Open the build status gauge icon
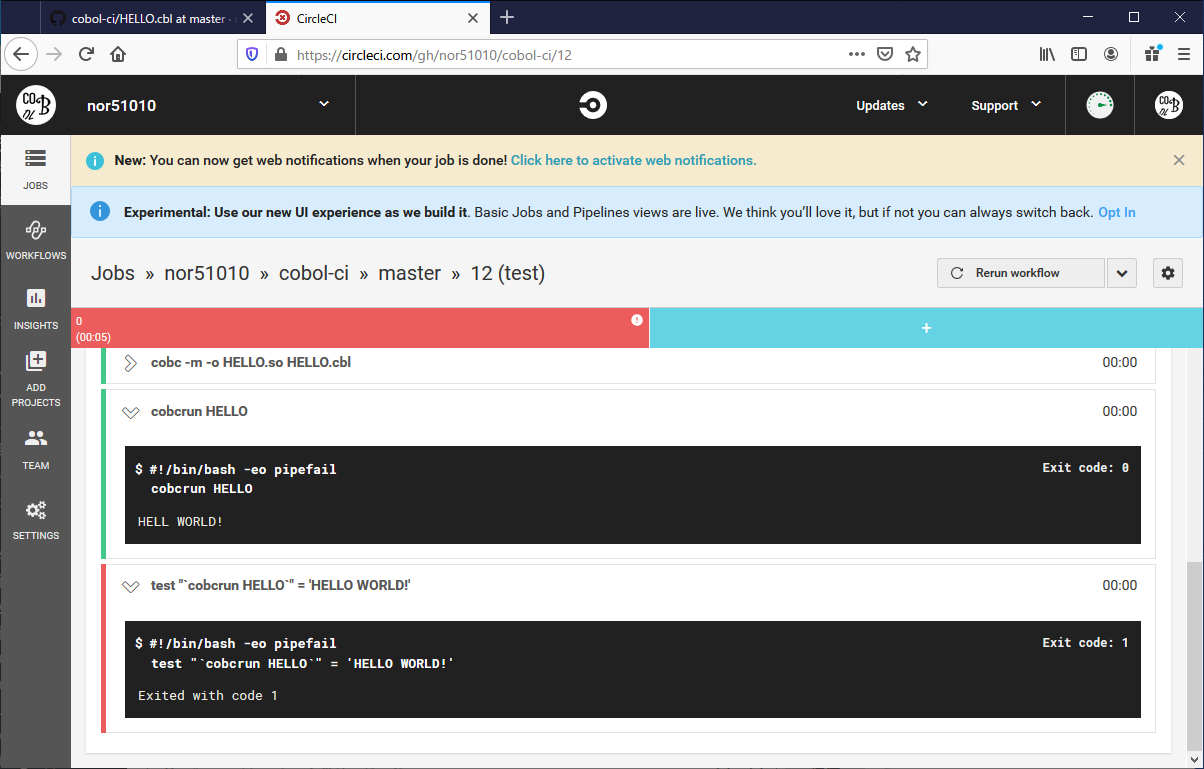The width and height of the screenshot is (1204, 769). [1100, 105]
